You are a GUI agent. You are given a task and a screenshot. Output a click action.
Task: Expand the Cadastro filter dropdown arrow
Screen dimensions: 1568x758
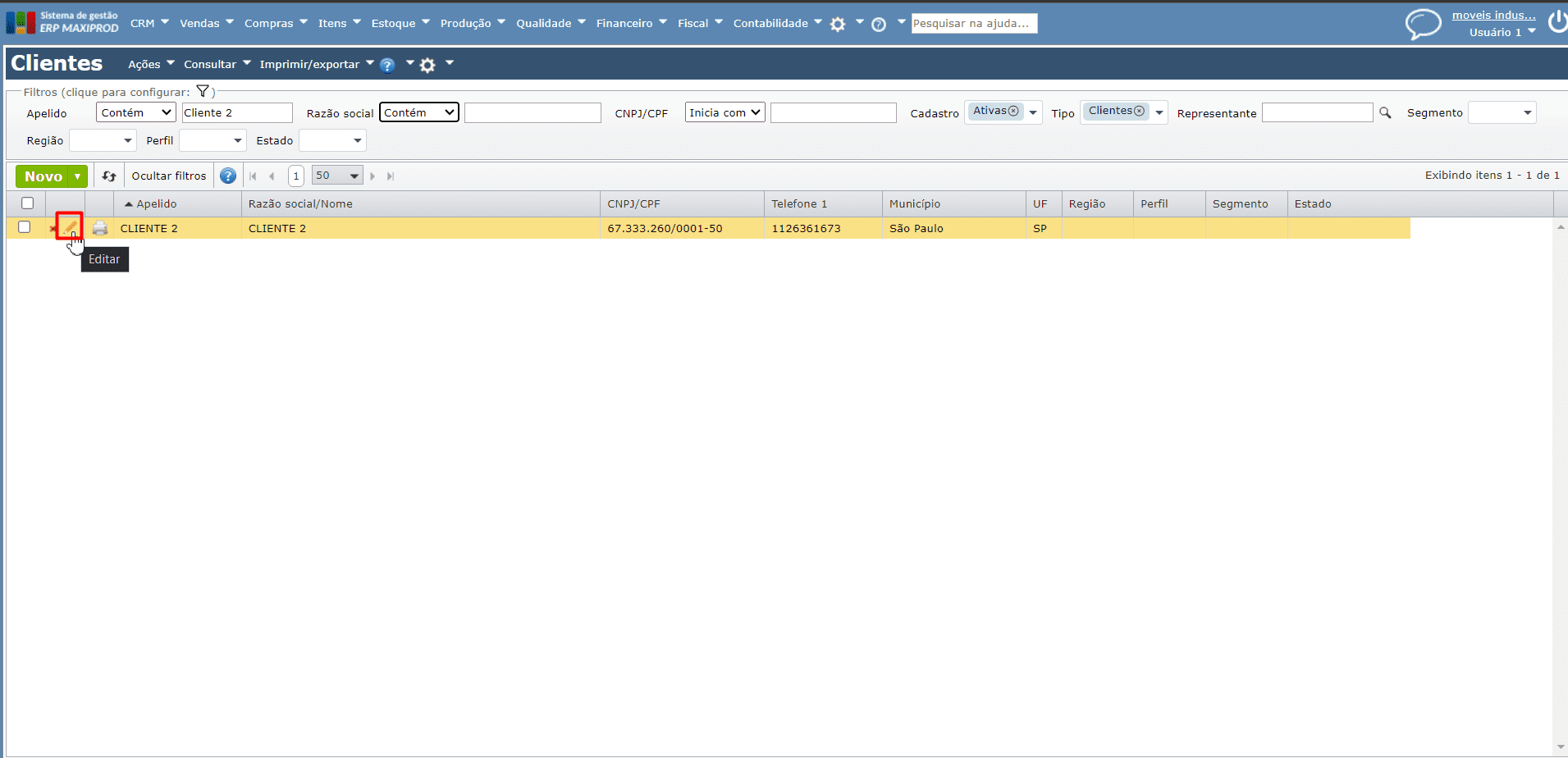[x=1033, y=112]
